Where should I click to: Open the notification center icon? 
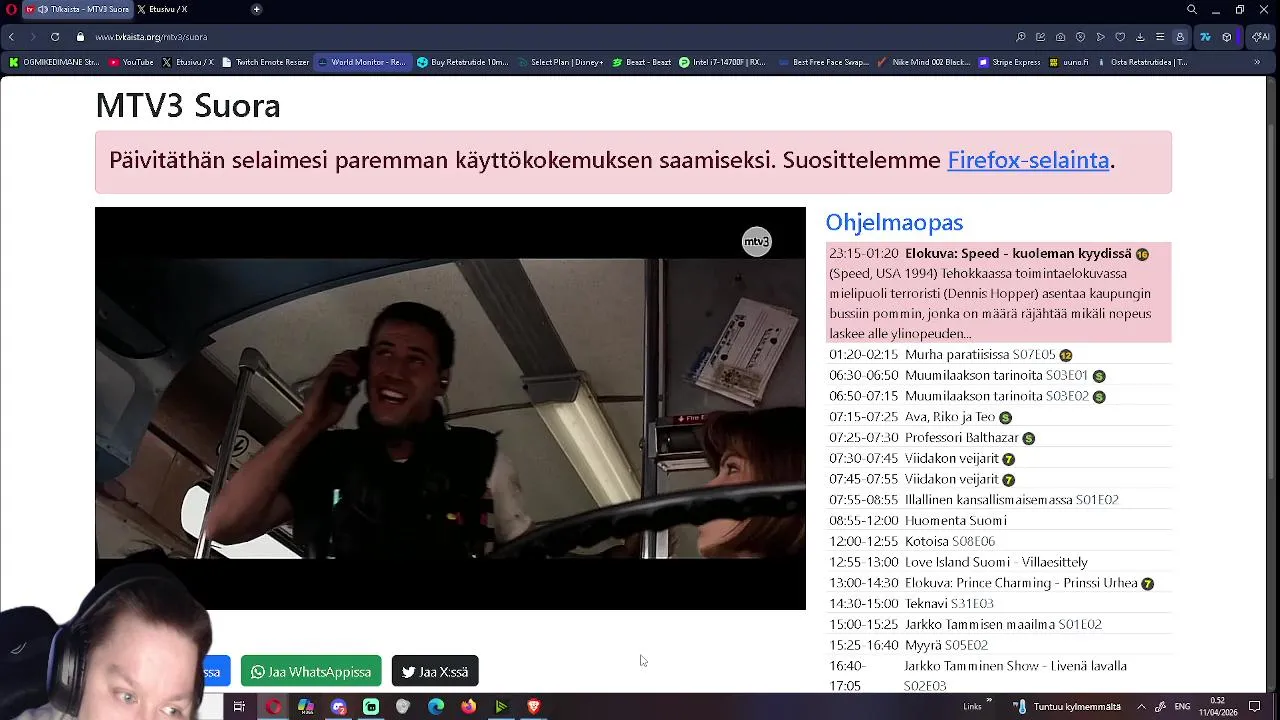click(x=1255, y=707)
